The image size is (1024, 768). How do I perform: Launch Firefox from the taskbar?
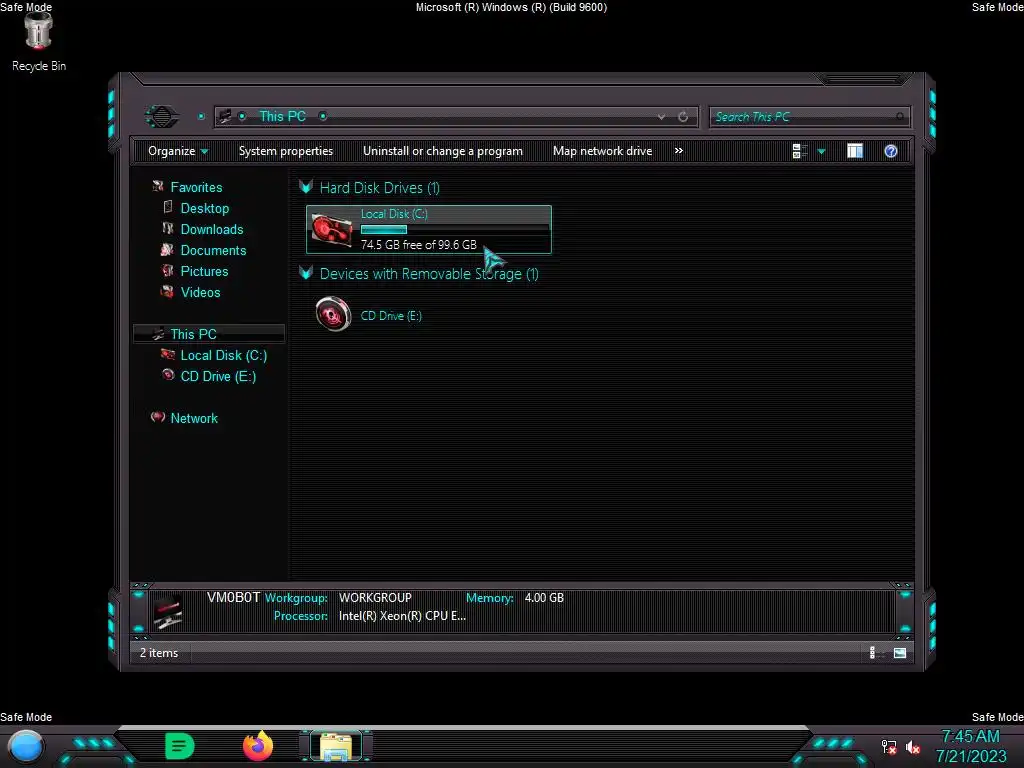pos(258,746)
